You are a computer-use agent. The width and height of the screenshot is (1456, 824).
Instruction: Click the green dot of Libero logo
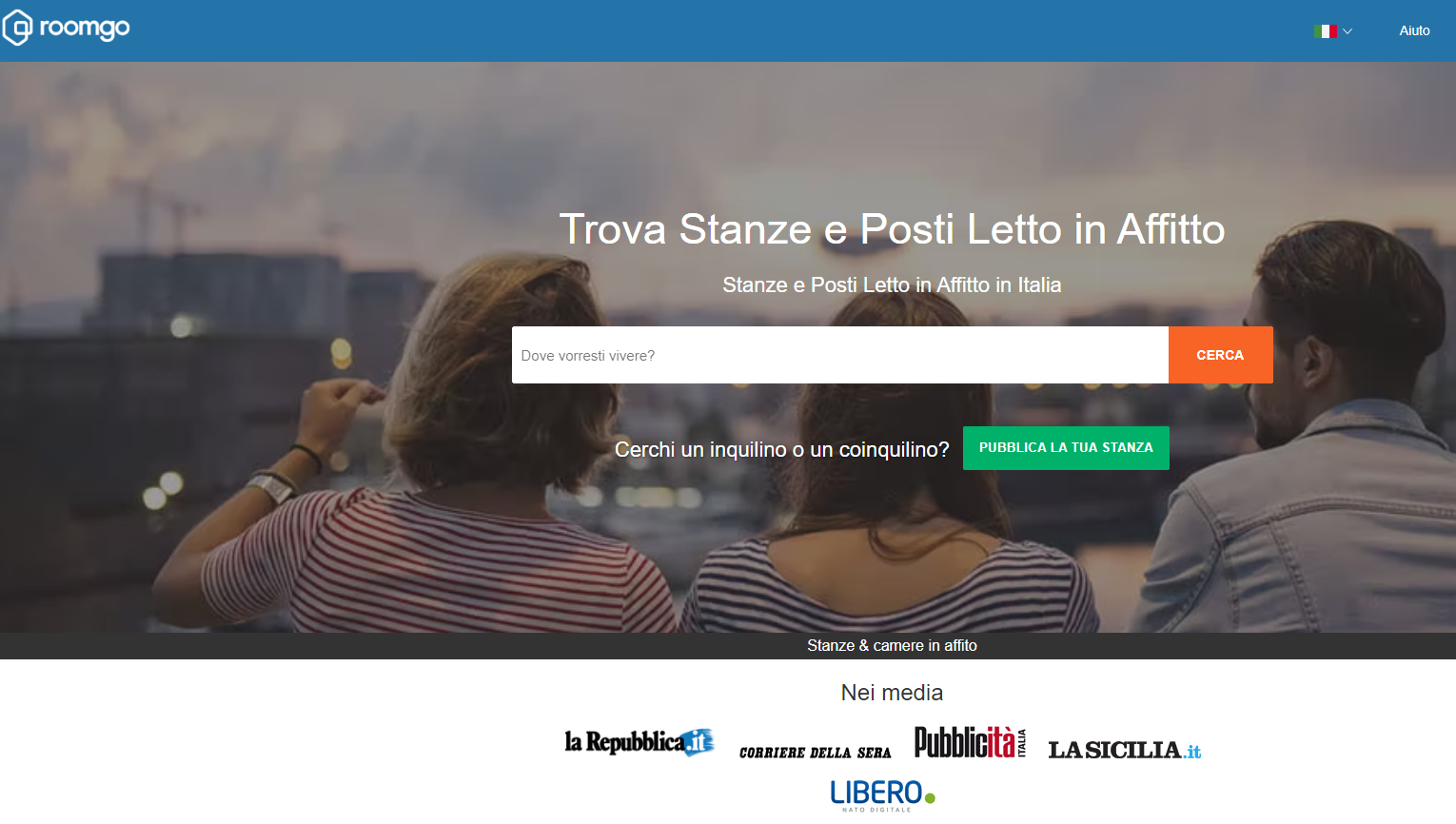tap(930, 797)
